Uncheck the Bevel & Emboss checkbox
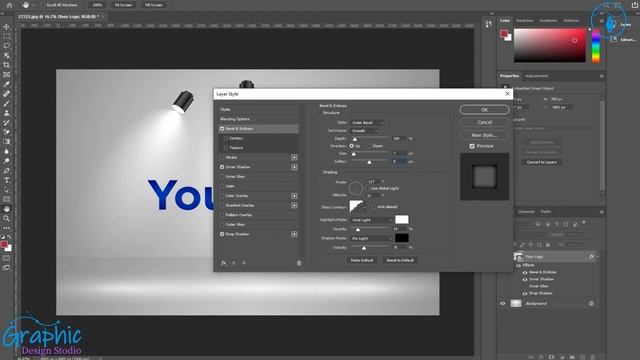Viewport: 640px width, 360px height. click(x=222, y=129)
